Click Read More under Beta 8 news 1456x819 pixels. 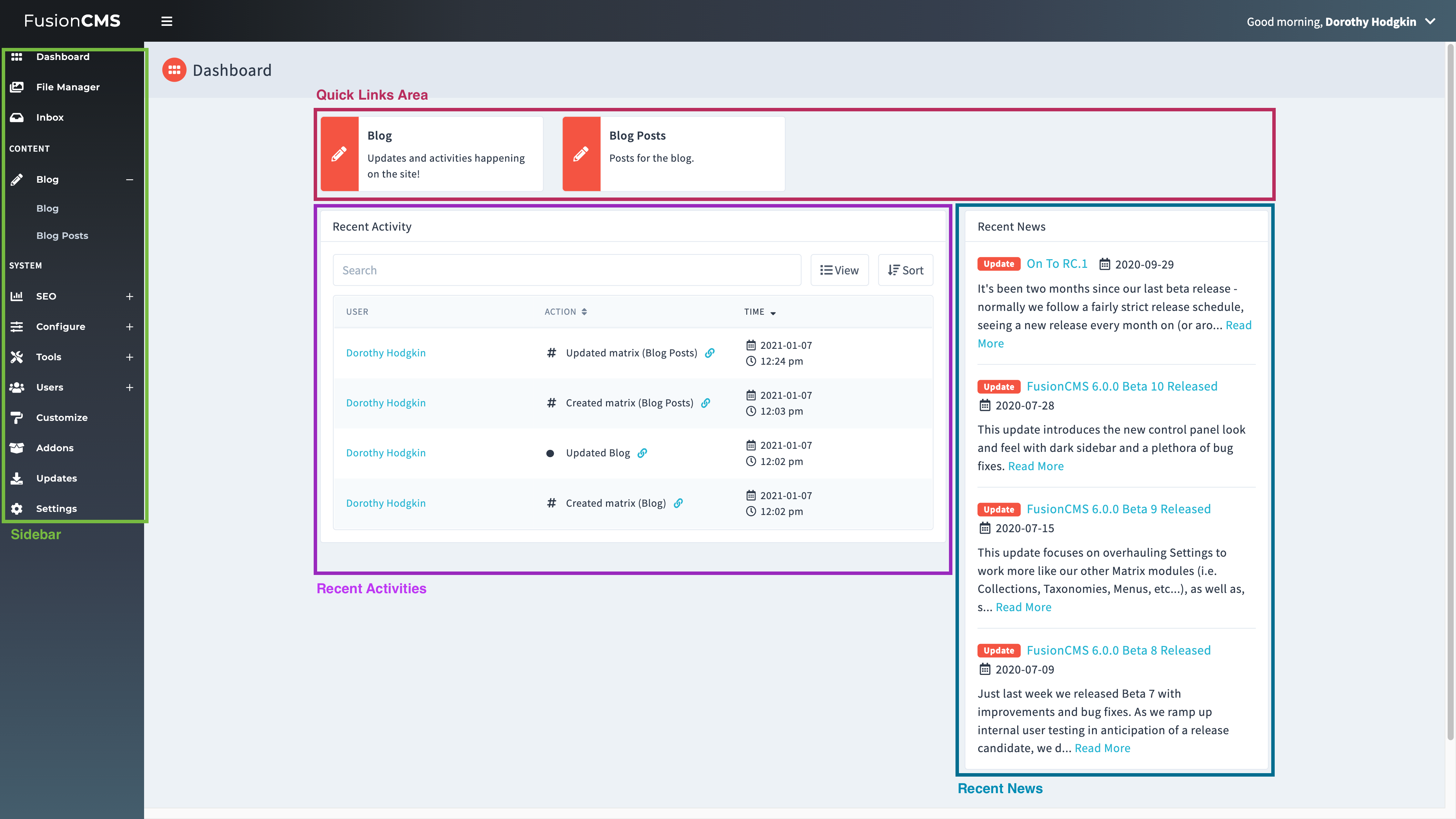1102,748
